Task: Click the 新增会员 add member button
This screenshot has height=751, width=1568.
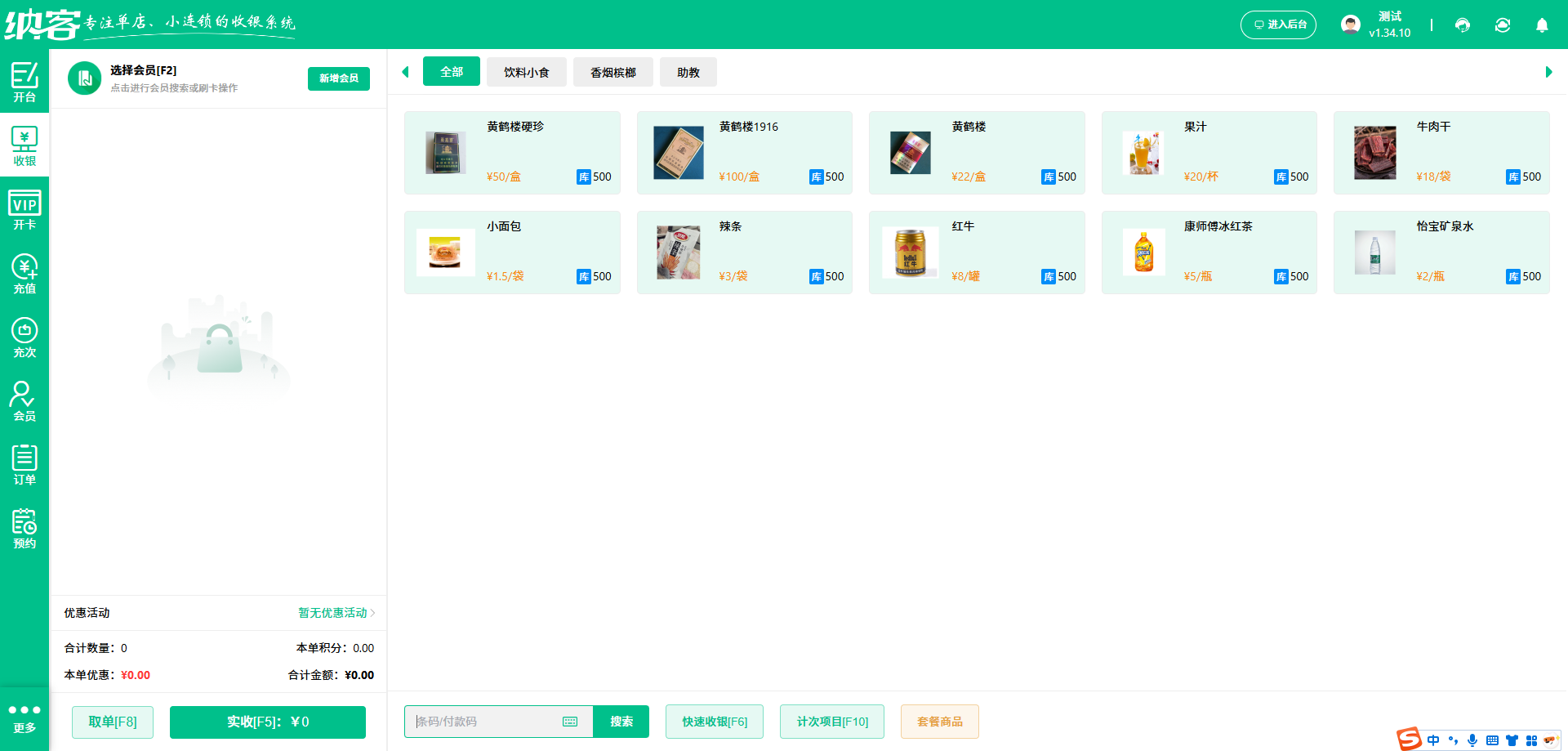Action: [x=338, y=78]
